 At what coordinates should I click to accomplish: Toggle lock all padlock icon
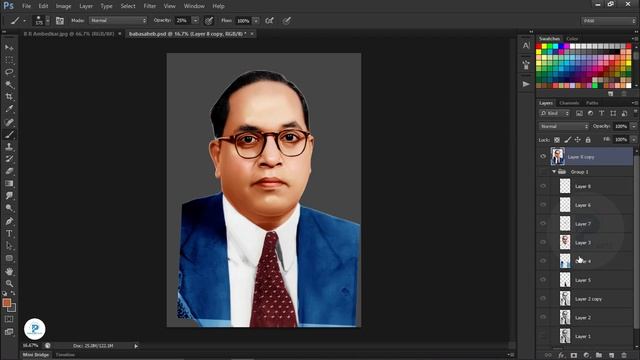[x=588, y=140]
